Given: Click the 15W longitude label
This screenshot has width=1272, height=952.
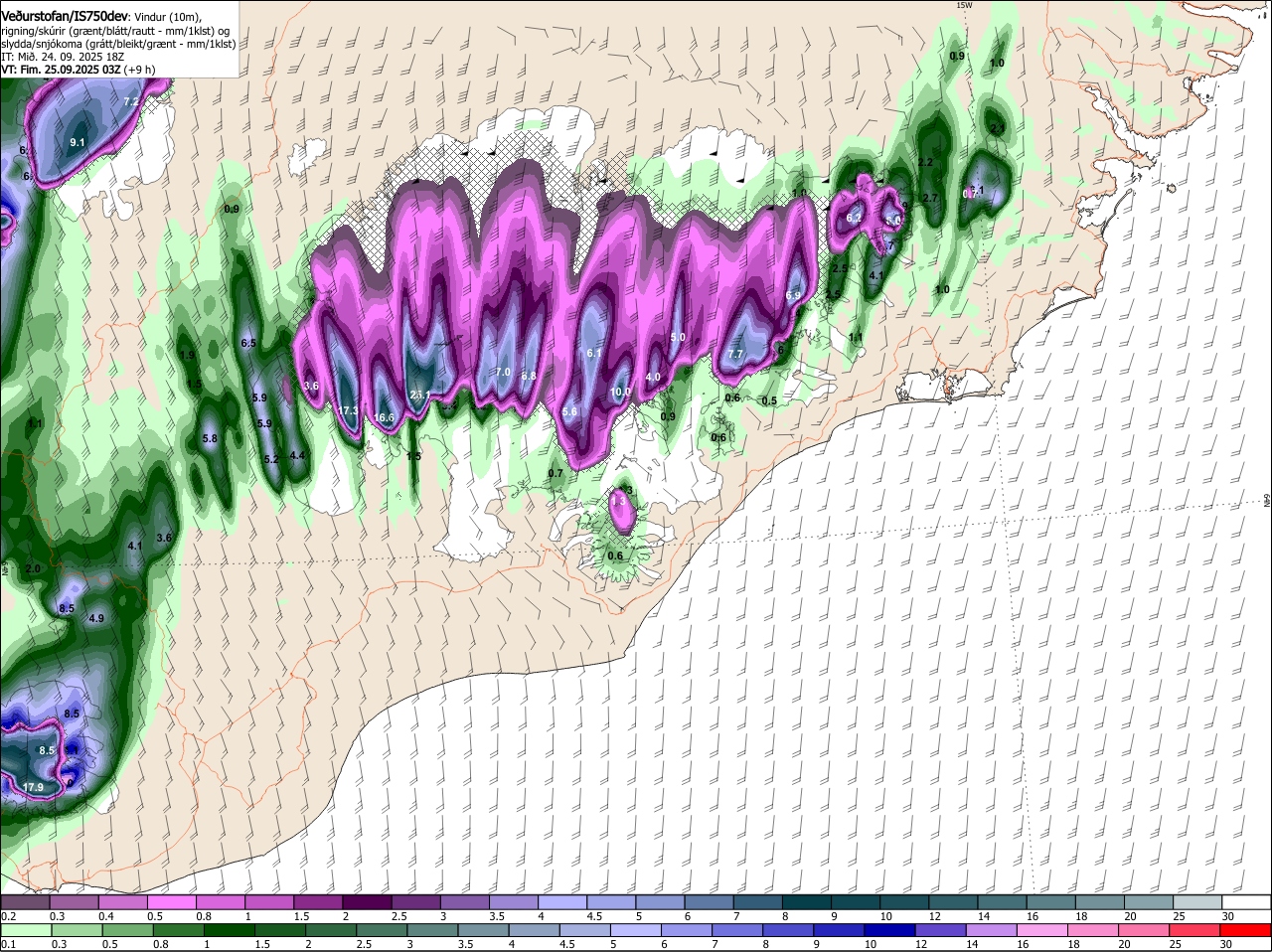Looking at the screenshot, I should pyautogui.click(x=963, y=5).
